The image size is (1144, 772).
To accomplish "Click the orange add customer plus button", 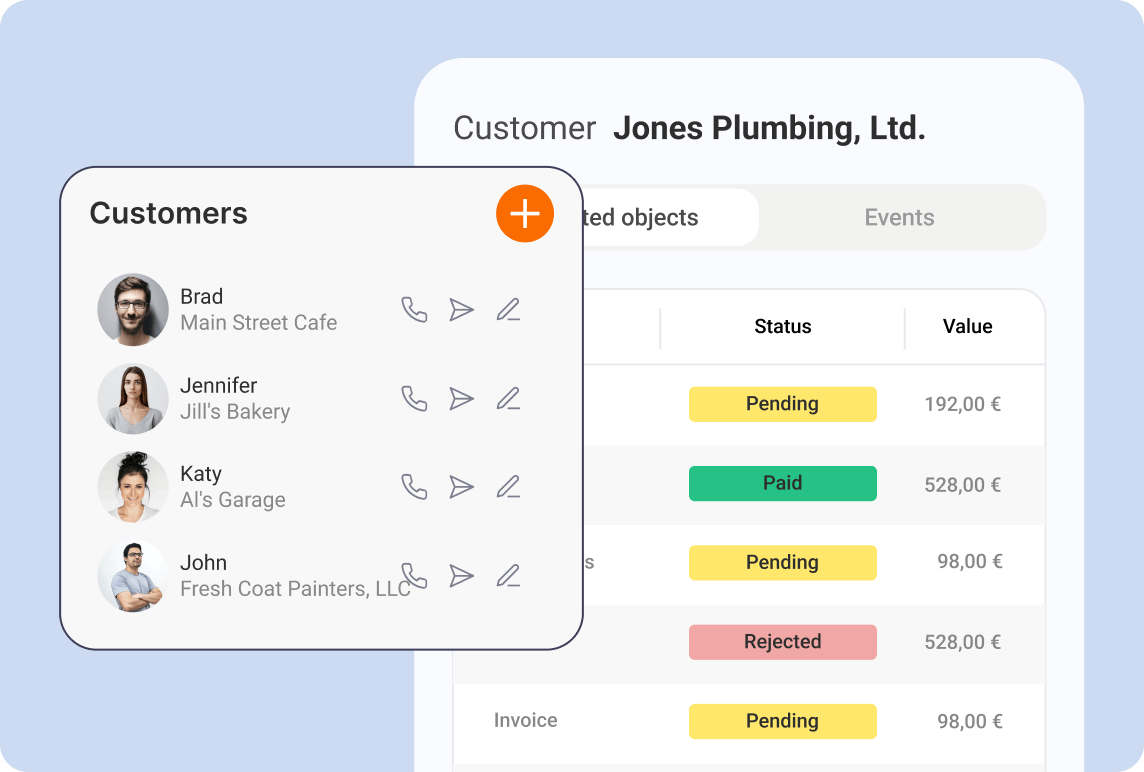I will pyautogui.click(x=525, y=213).
